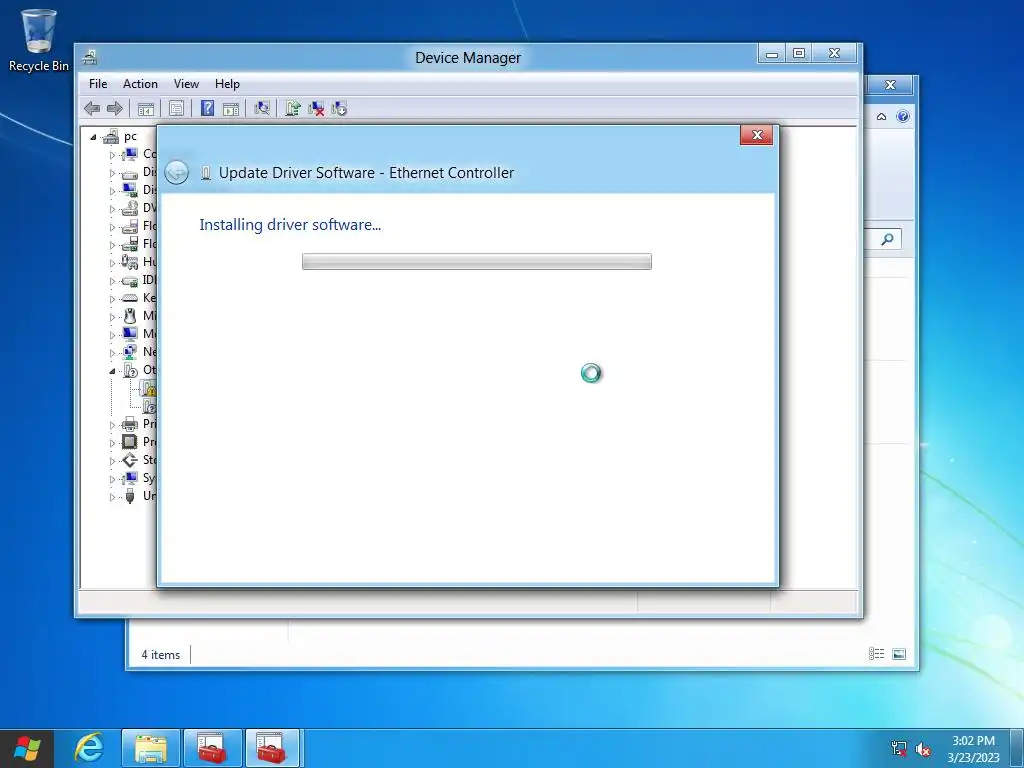Open the Windows Start button
Image resolution: width=1024 pixels, height=768 pixels.
click(27, 748)
